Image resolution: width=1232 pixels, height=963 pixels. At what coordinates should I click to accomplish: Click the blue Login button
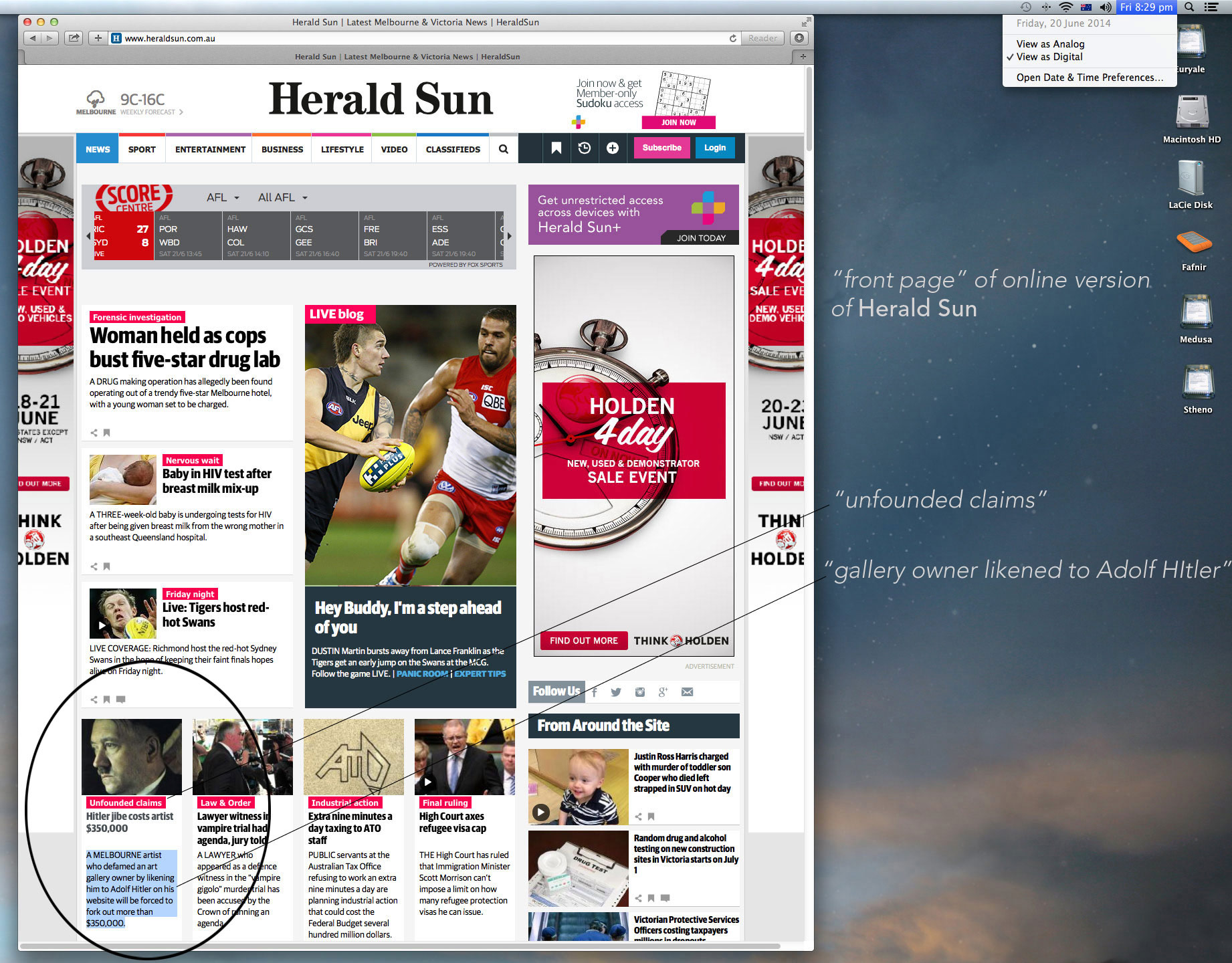(714, 148)
